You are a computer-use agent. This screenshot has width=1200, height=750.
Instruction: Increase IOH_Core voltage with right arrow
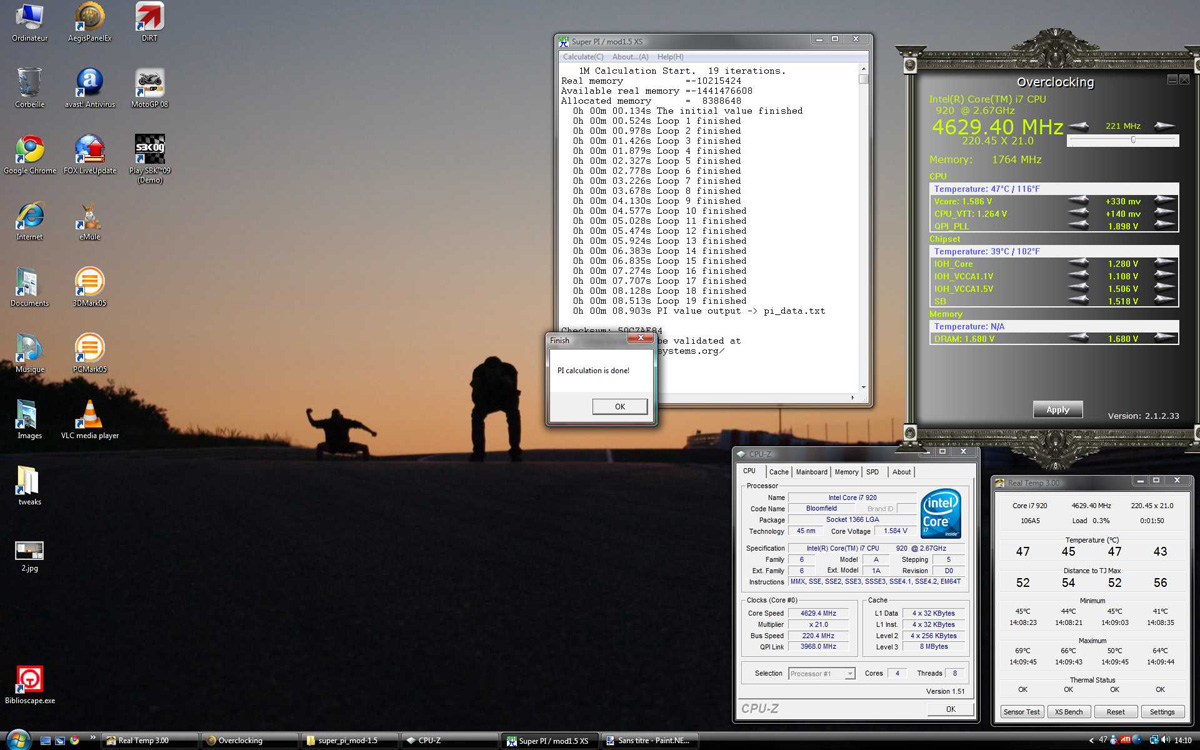click(1165, 264)
